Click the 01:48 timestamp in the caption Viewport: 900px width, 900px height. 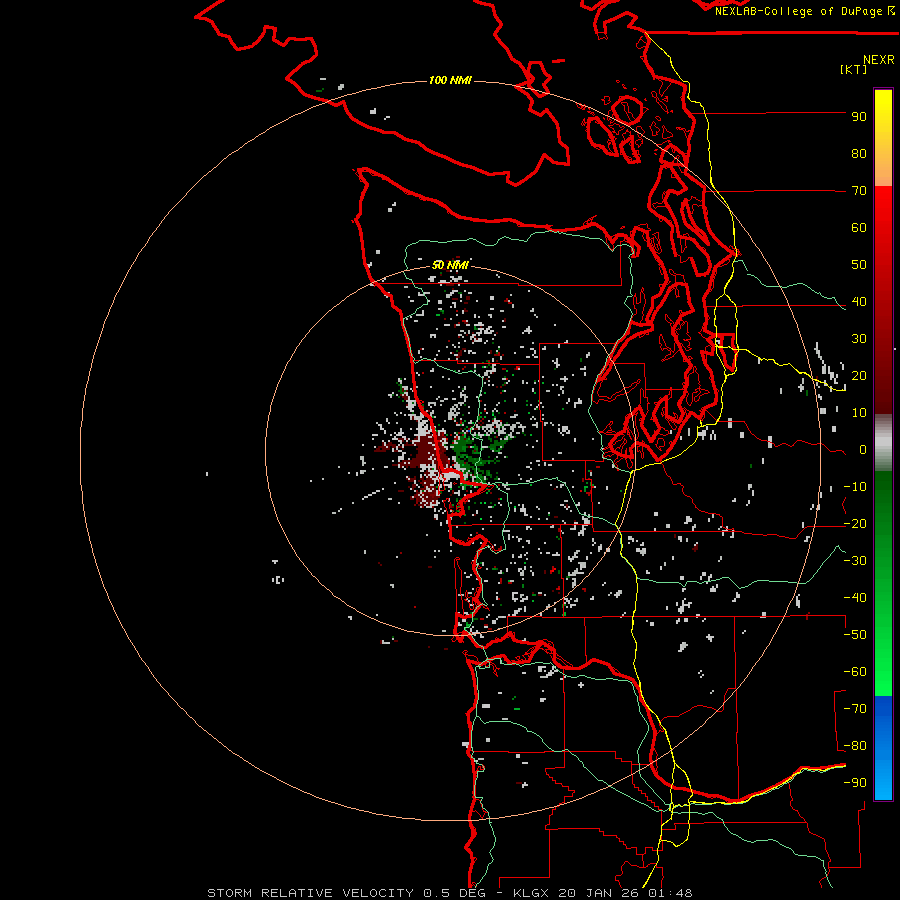tap(671, 893)
